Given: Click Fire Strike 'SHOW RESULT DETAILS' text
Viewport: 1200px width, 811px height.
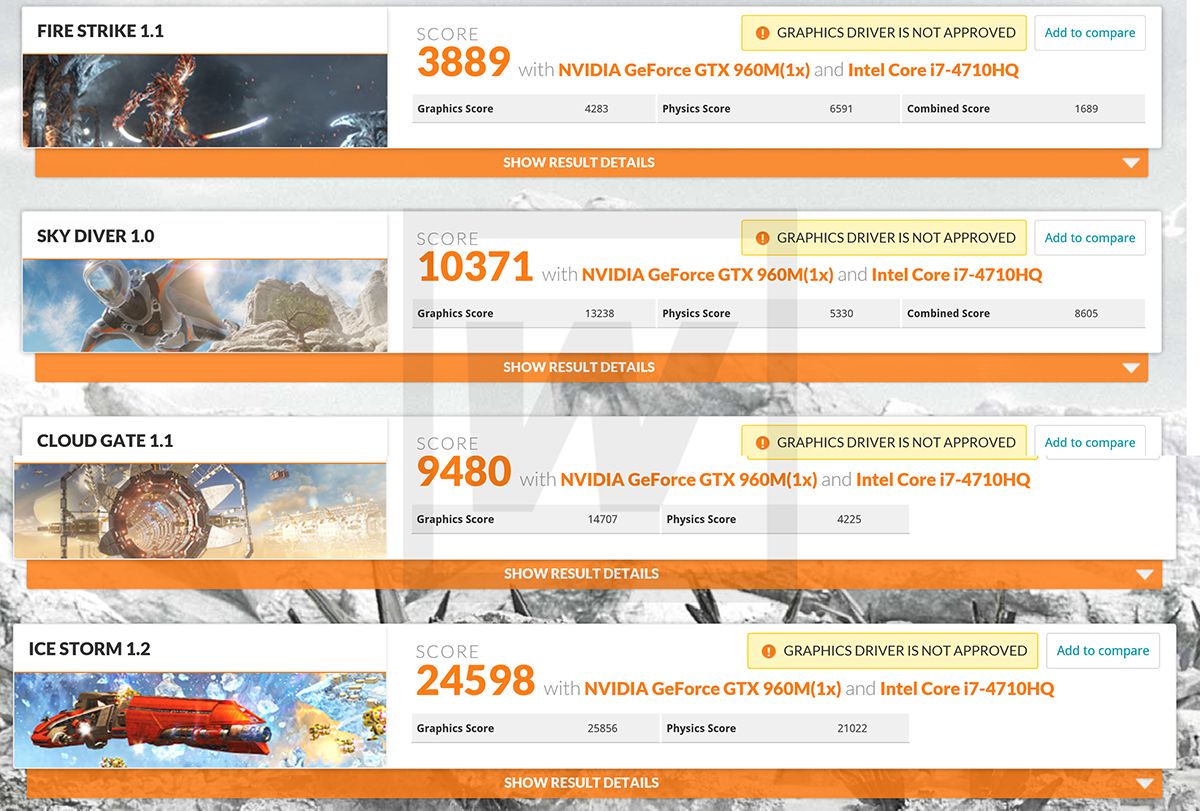Looking at the screenshot, I should [x=579, y=163].
